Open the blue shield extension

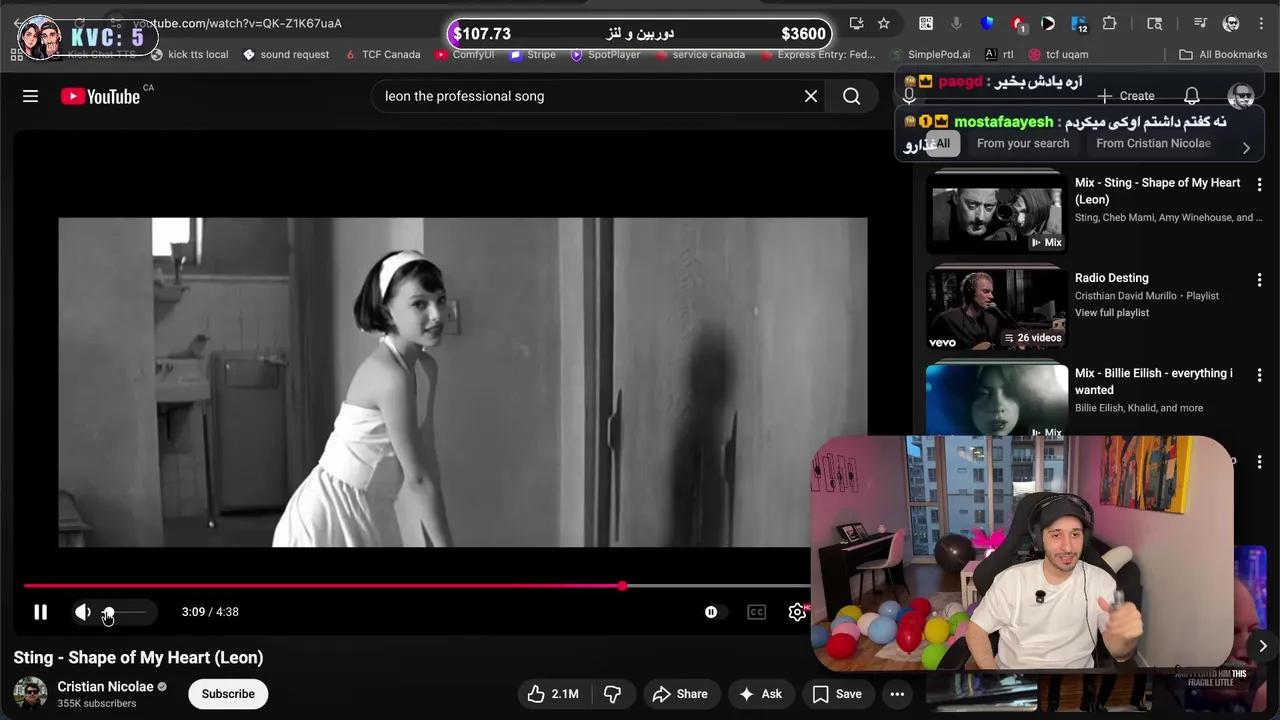[987, 23]
